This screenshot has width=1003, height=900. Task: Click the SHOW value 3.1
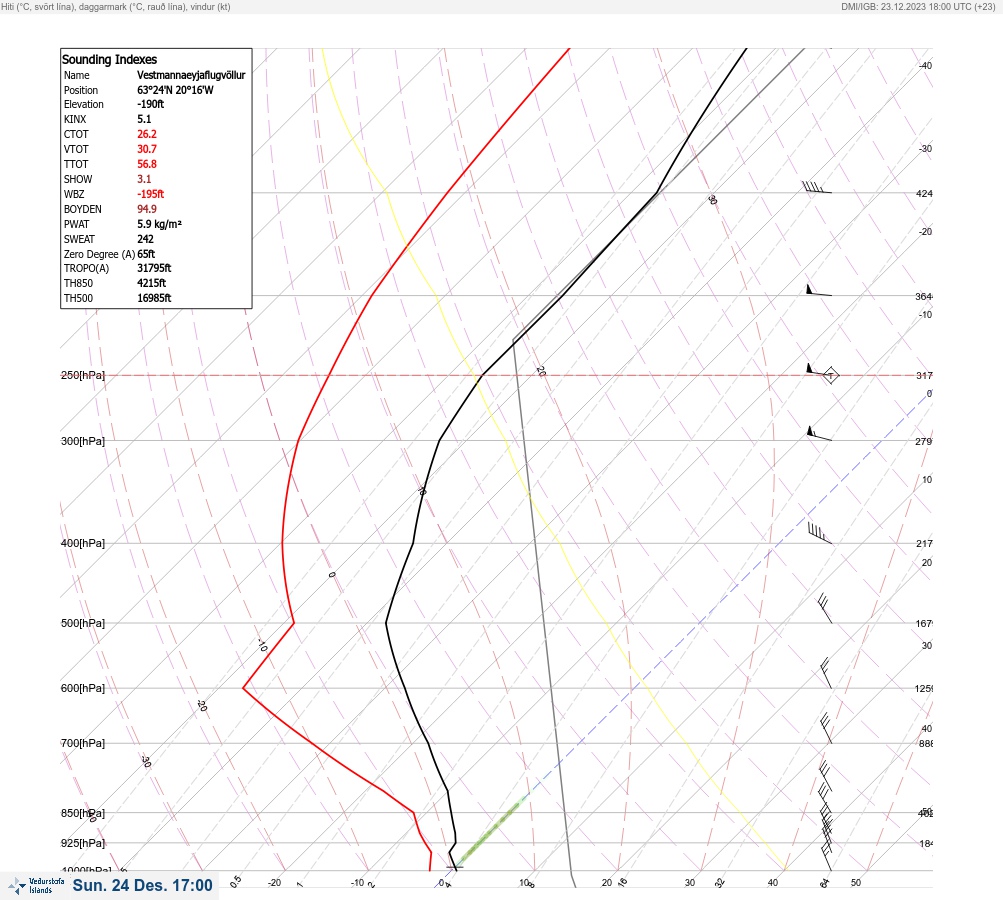click(x=144, y=179)
